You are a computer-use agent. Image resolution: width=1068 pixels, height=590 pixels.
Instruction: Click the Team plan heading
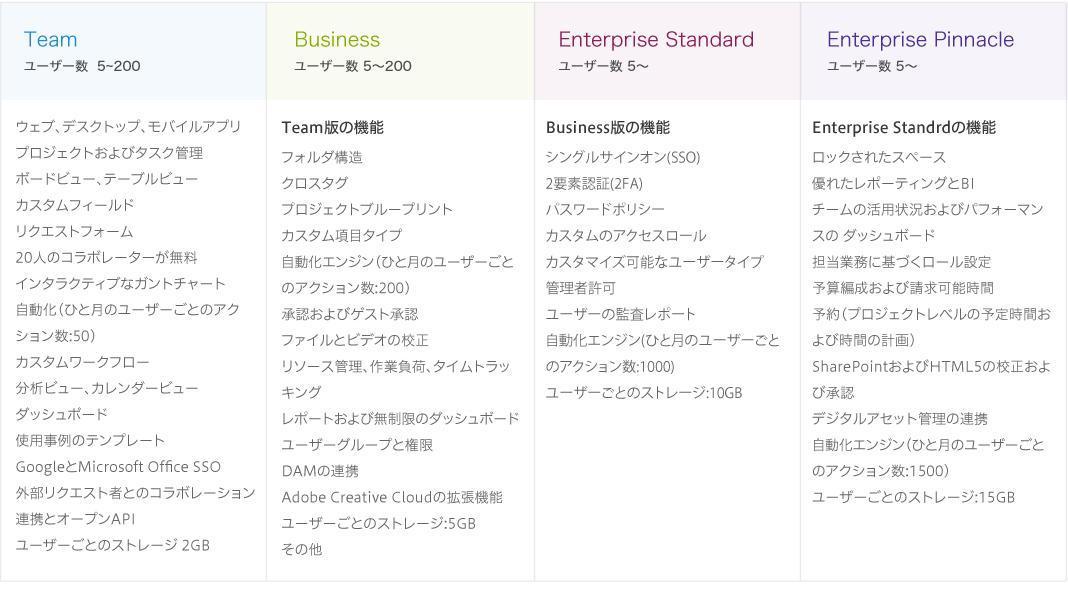pos(50,40)
